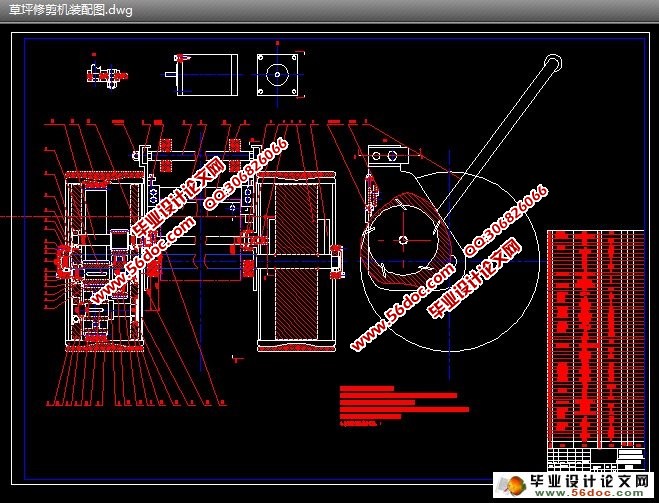Open the www.56doc.com logo link

(x=589, y=493)
